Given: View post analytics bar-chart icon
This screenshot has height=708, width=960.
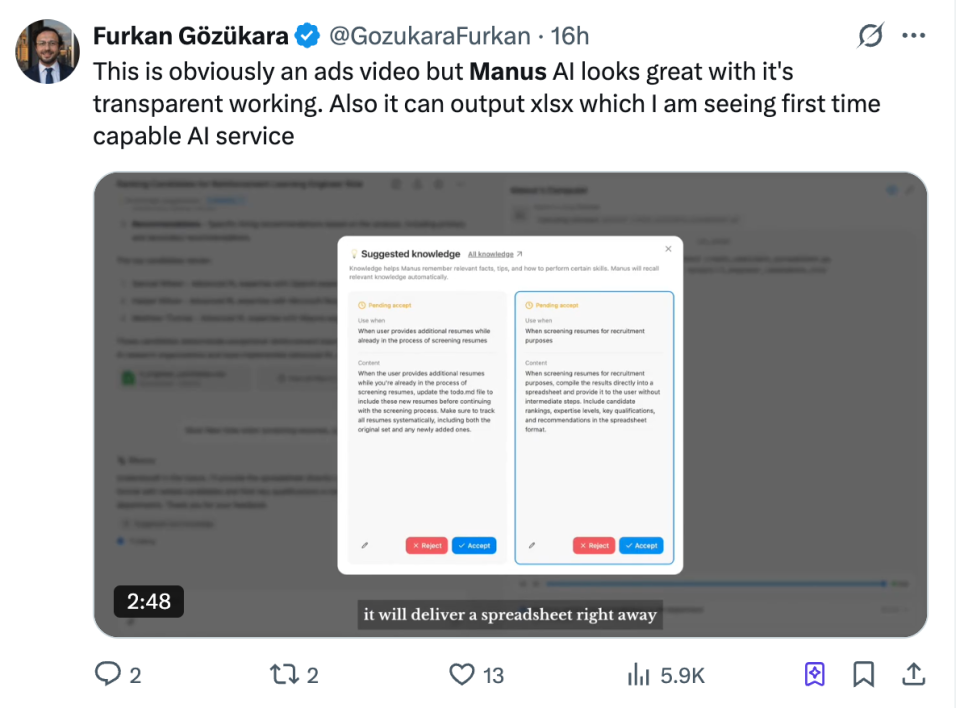Looking at the screenshot, I should (639, 675).
